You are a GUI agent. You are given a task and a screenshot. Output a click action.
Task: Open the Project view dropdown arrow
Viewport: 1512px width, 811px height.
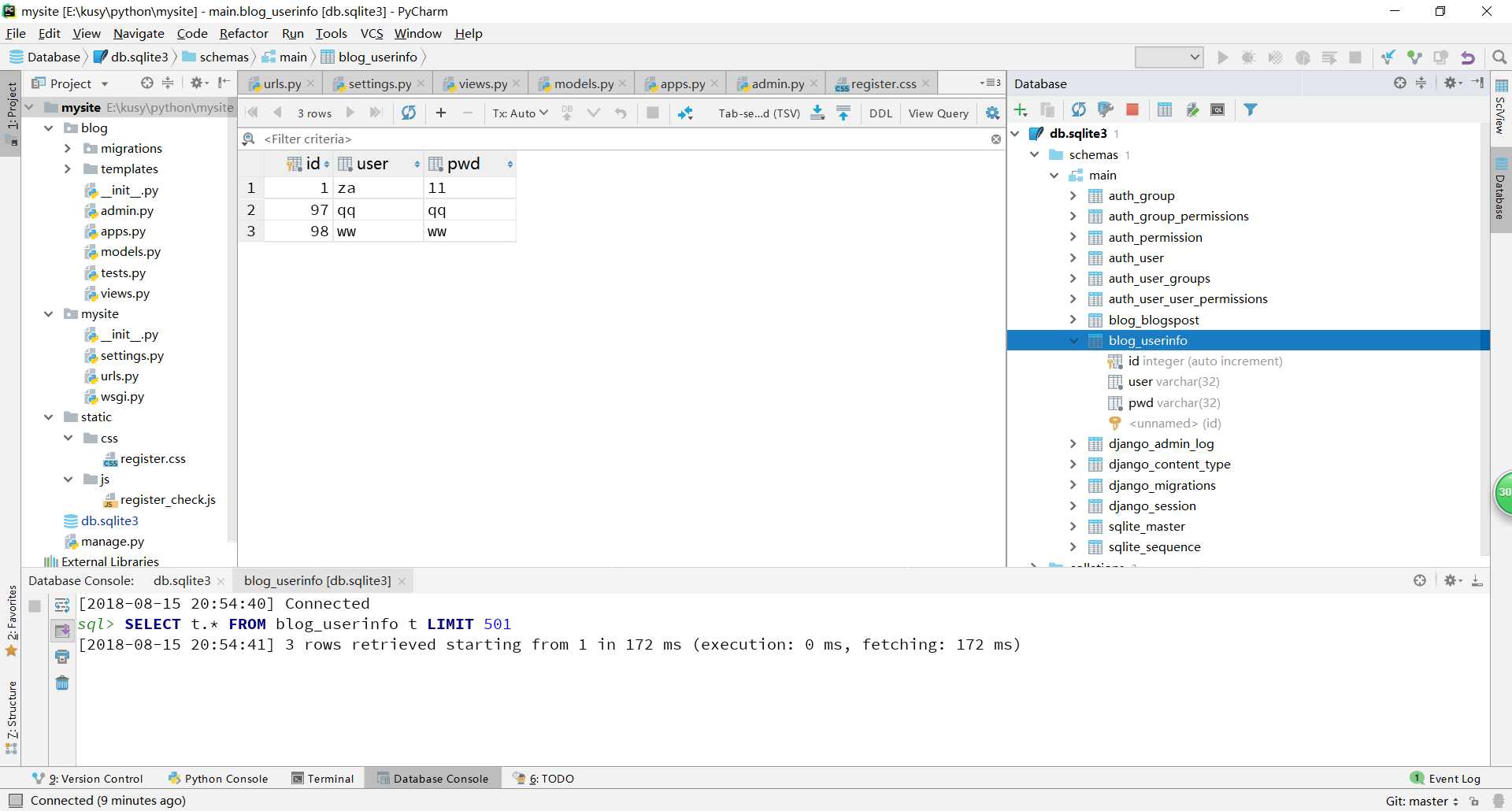click(x=104, y=83)
